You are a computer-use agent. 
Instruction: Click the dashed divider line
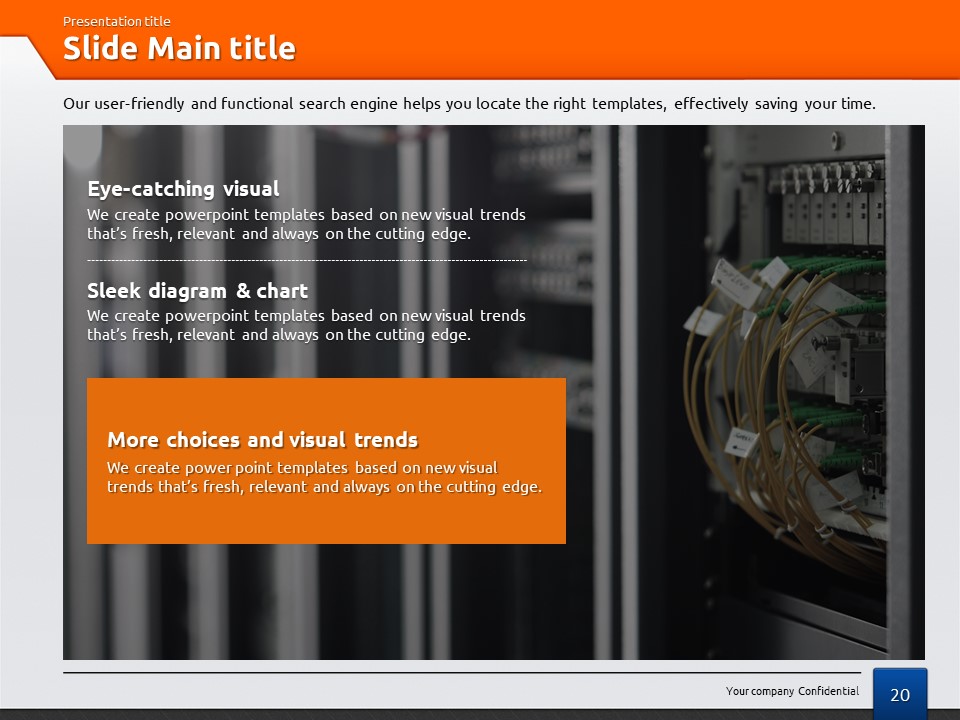tap(306, 261)
